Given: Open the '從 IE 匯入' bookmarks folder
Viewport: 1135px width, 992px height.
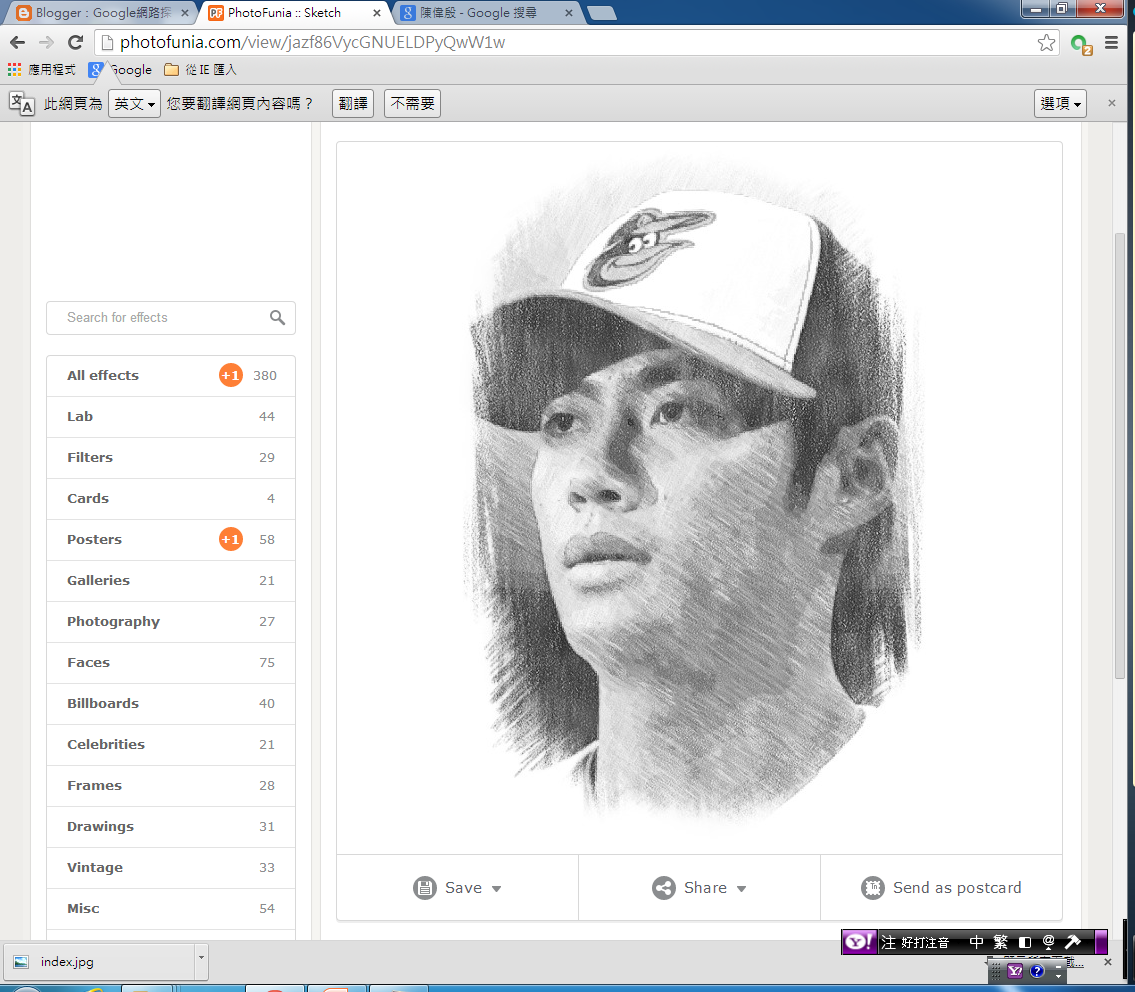Looking at the screenshot, I should [201, 70].
